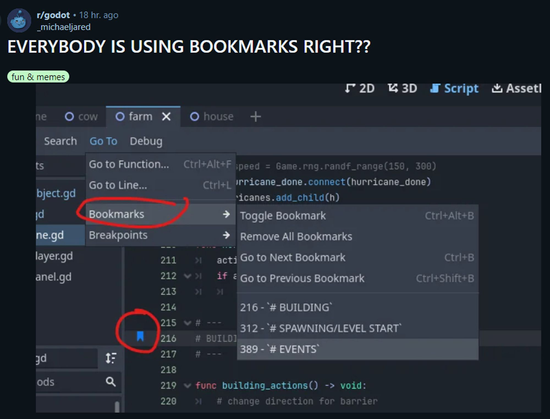Close the farm scene tab
Viewport: 550px width, 419px height.
pyautogui.click(x=167, y=116)
